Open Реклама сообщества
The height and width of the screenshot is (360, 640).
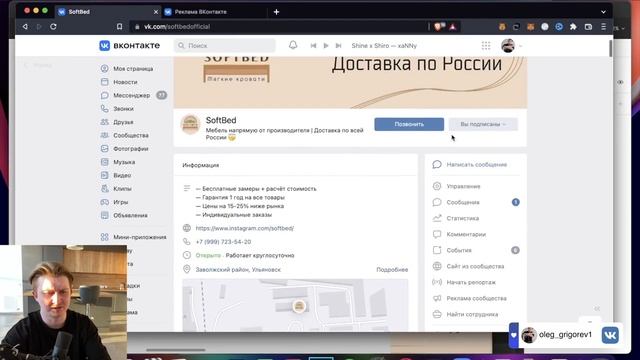click(x=476, y=298)
